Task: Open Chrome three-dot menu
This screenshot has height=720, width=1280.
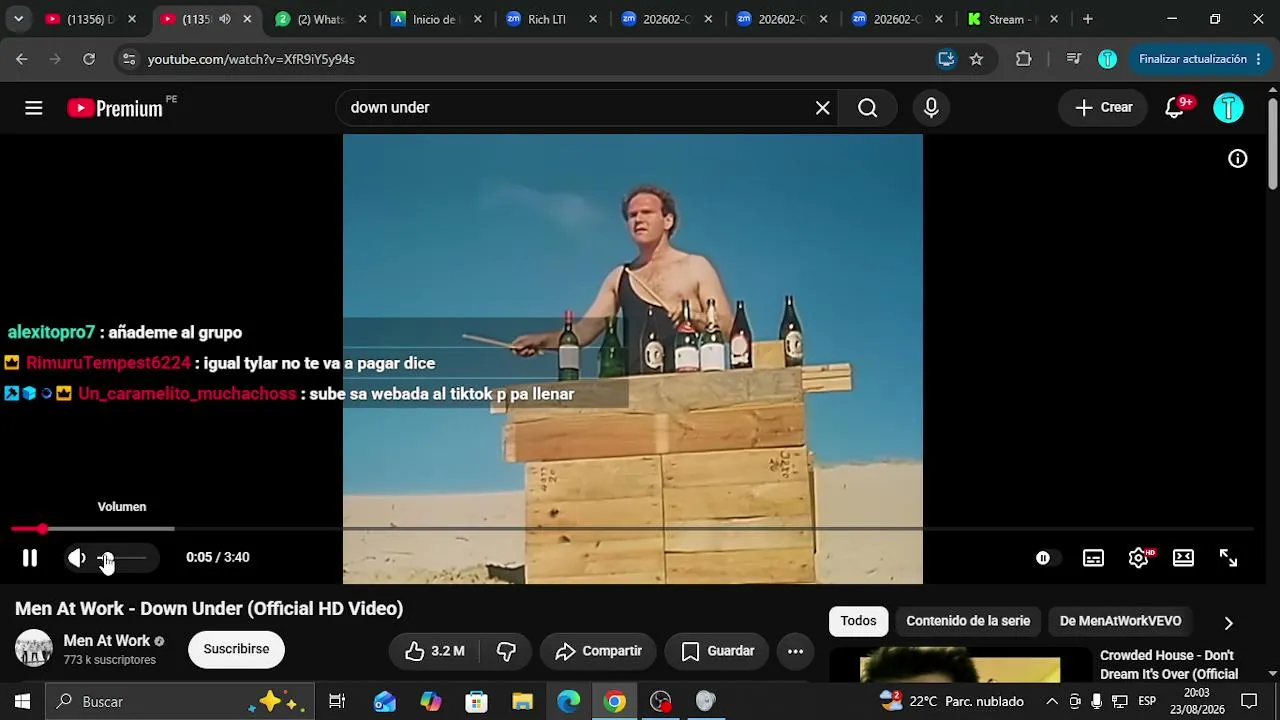Action: tap(1258, 59)
